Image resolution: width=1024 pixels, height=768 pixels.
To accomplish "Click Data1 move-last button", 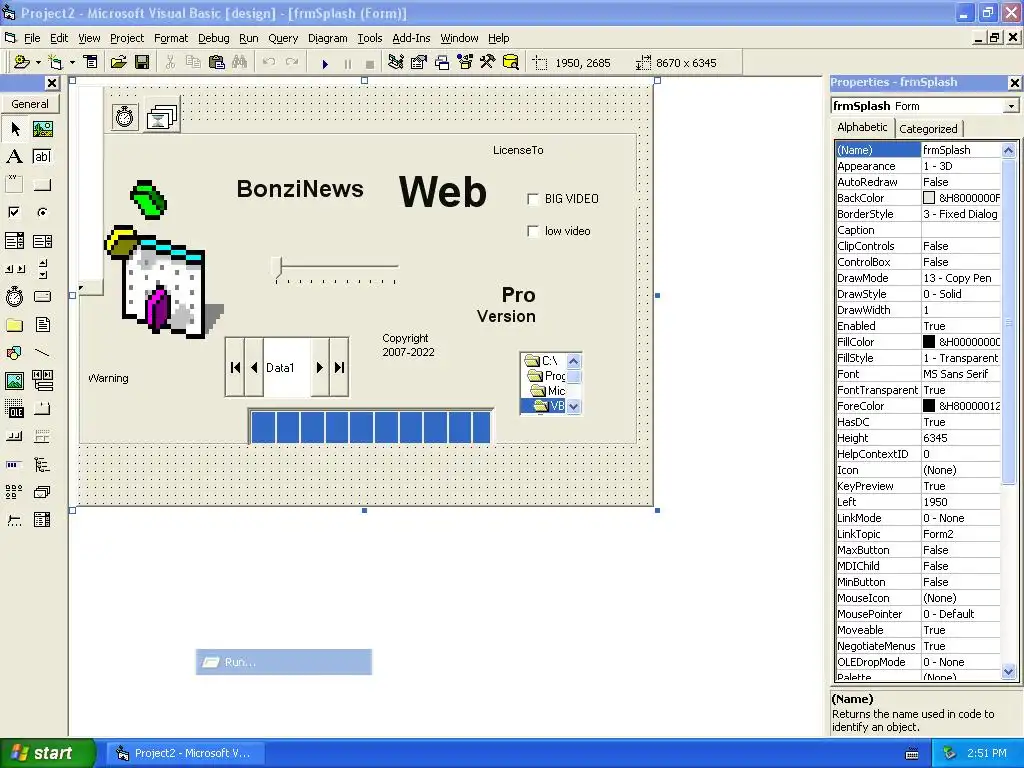I will (x=339, y=368).
